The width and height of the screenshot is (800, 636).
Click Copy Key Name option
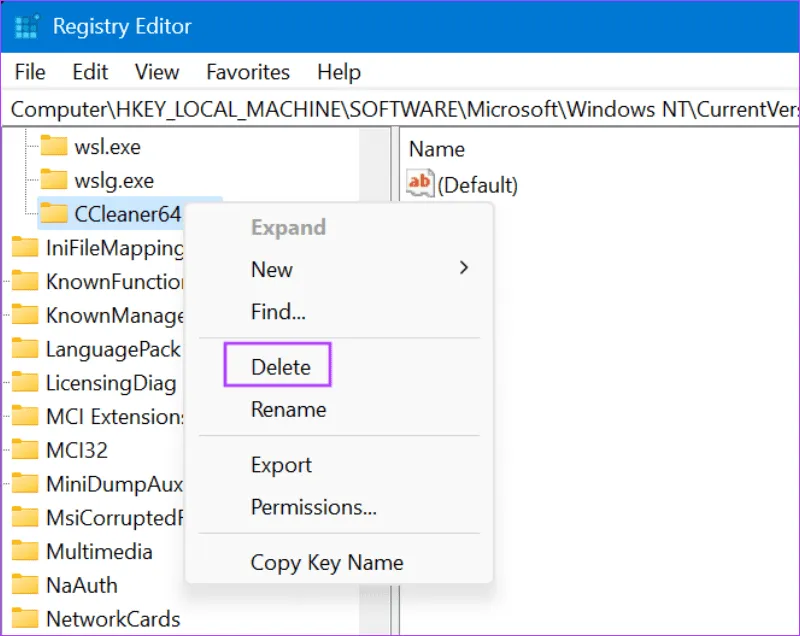coord(326,563)
